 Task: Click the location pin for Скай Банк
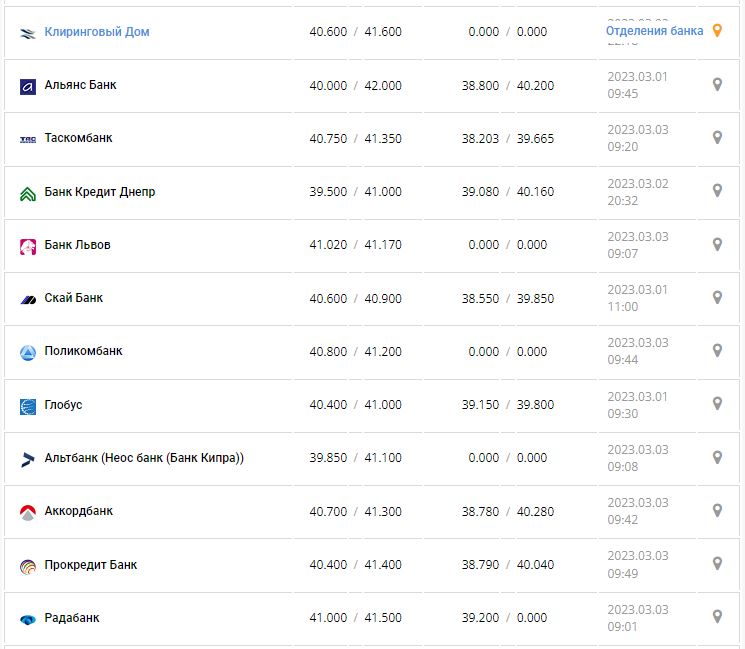pyautogui.click(x=716, y=298)
